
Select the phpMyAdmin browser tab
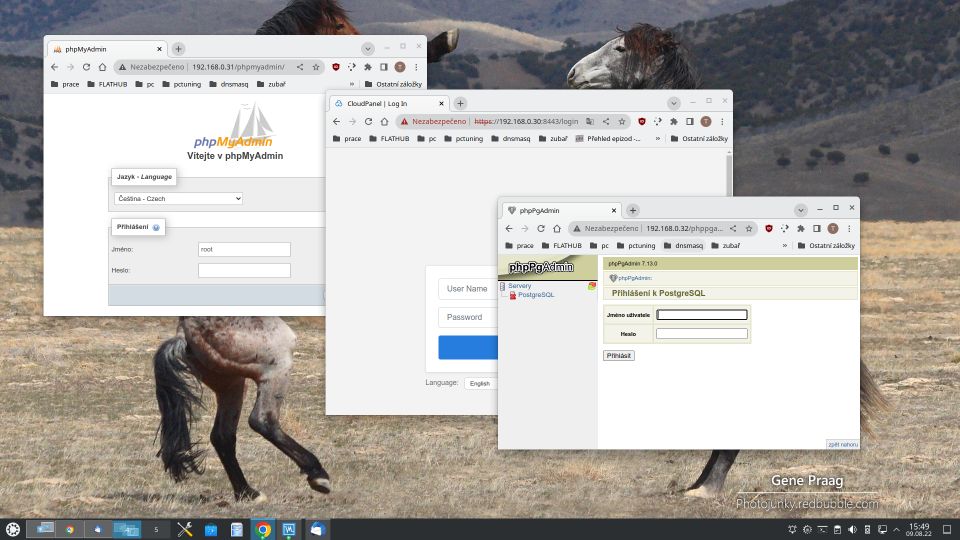[107, 49]
